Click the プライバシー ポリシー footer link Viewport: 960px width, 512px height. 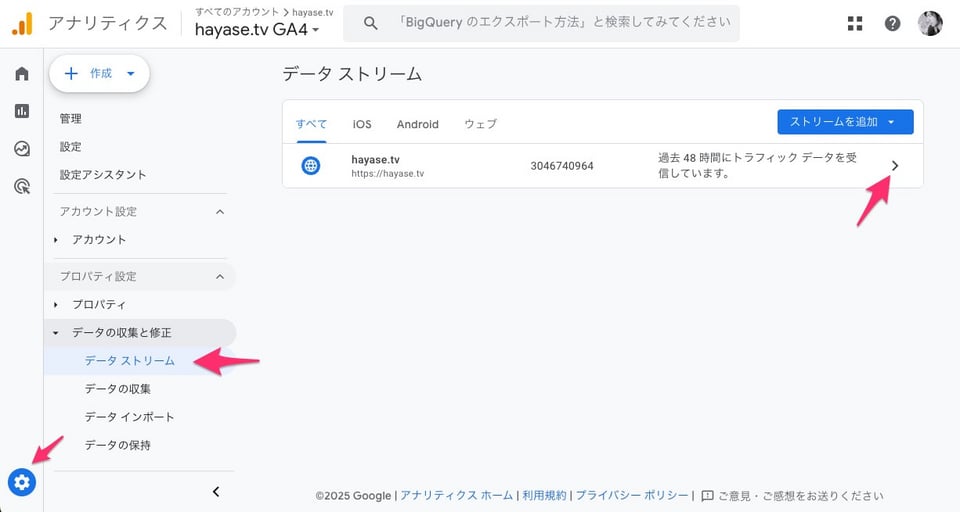[x=632, y=495]
